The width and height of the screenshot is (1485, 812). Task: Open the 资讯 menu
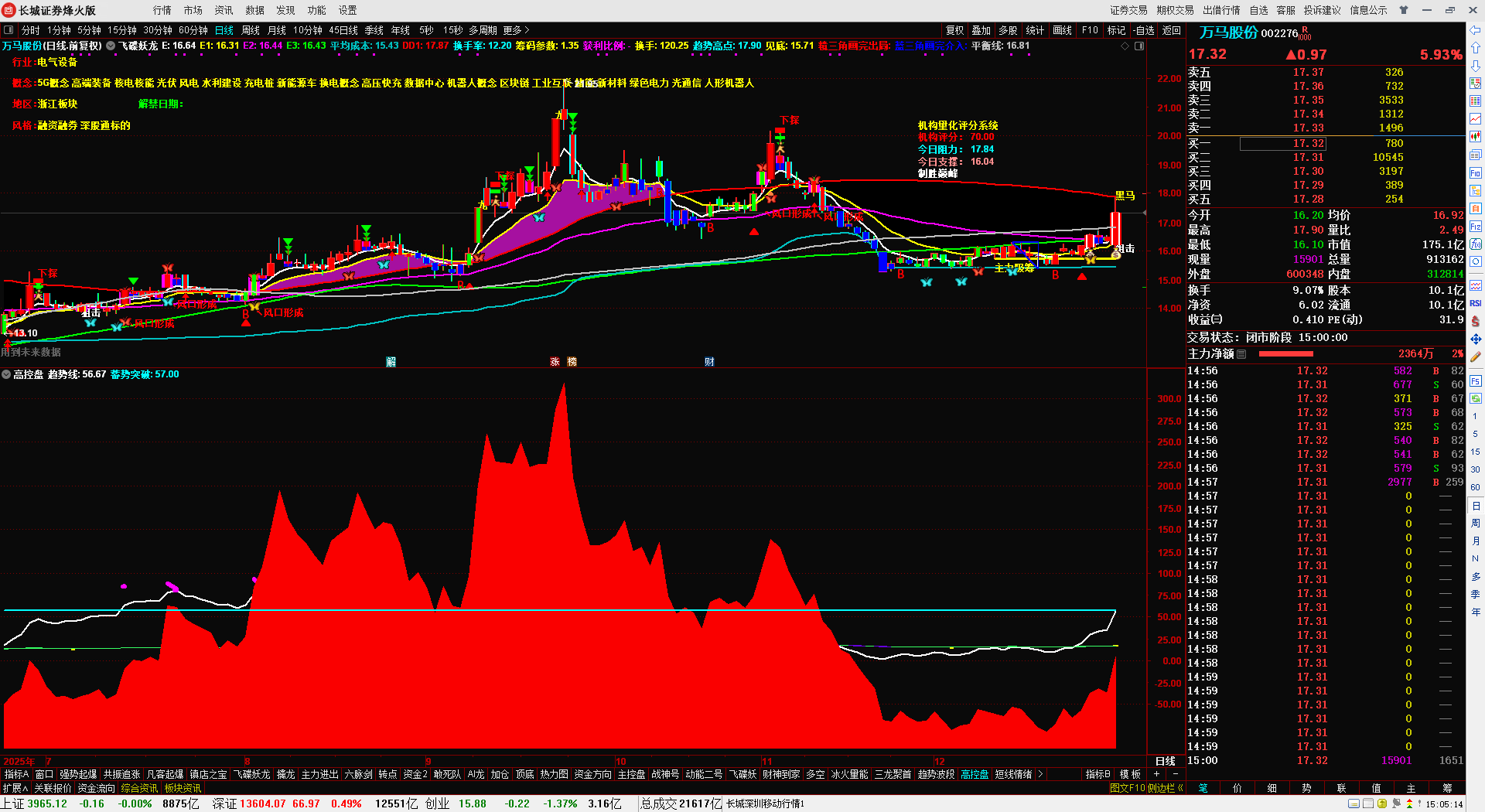[224, 10]
